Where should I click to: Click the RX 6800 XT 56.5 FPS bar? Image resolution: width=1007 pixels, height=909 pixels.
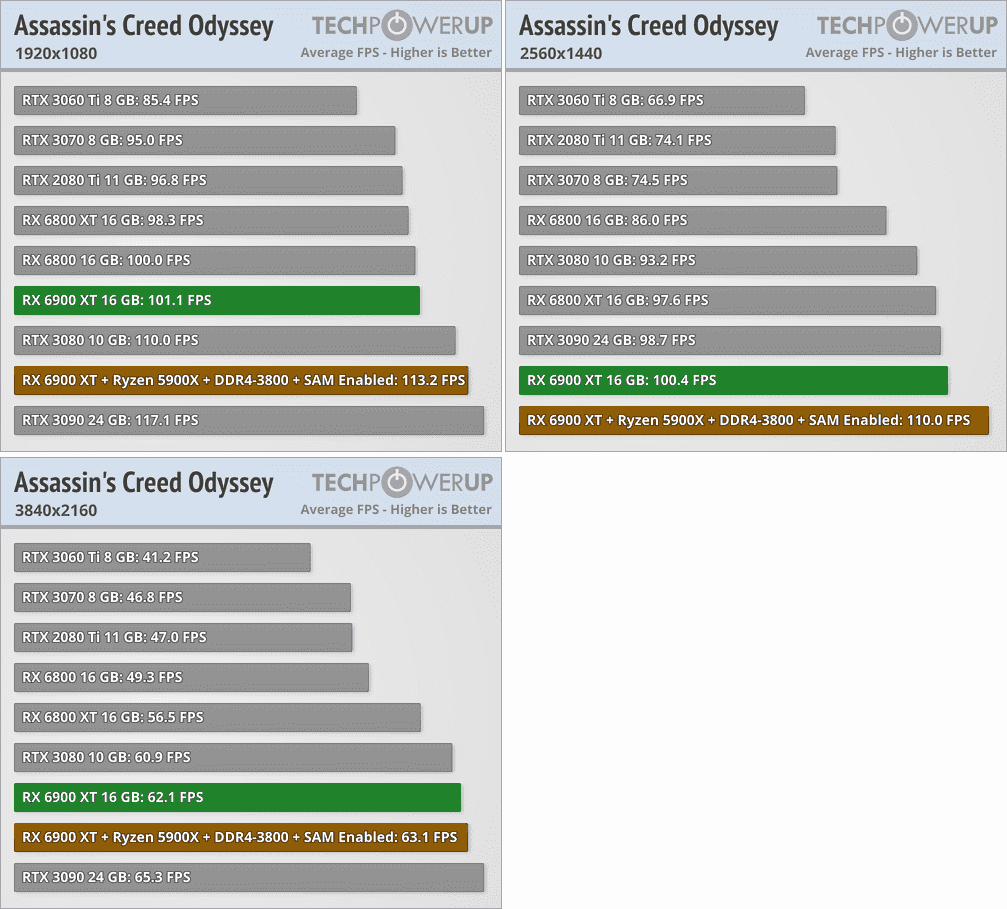click(217, 717)
